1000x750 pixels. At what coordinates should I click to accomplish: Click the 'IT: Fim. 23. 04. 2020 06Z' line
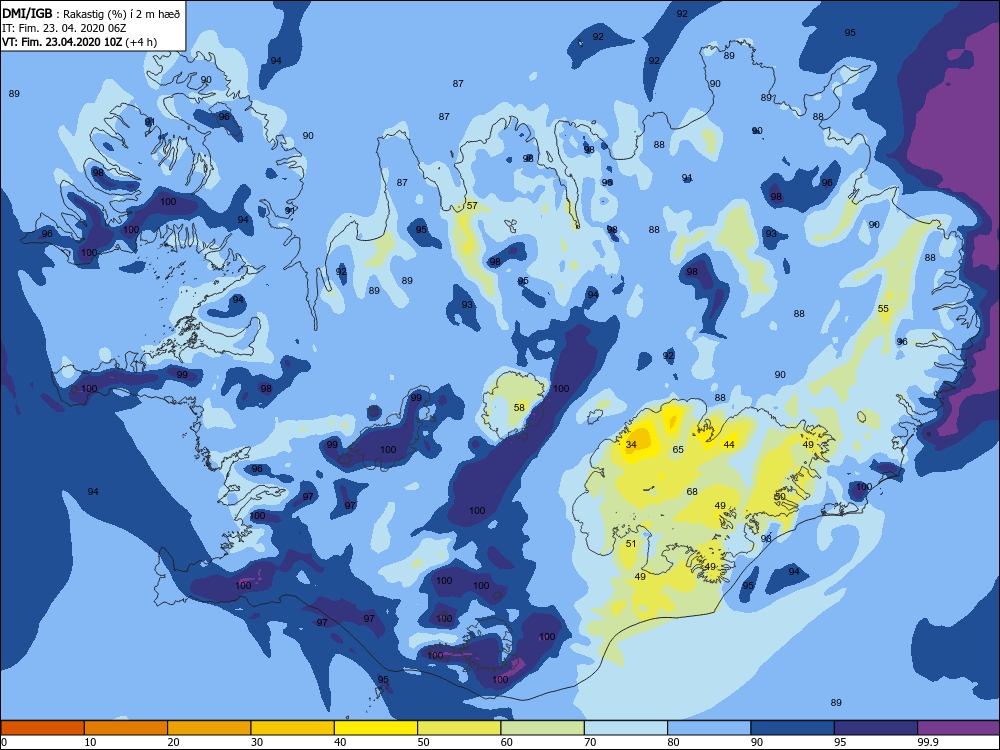pos(64,28)
